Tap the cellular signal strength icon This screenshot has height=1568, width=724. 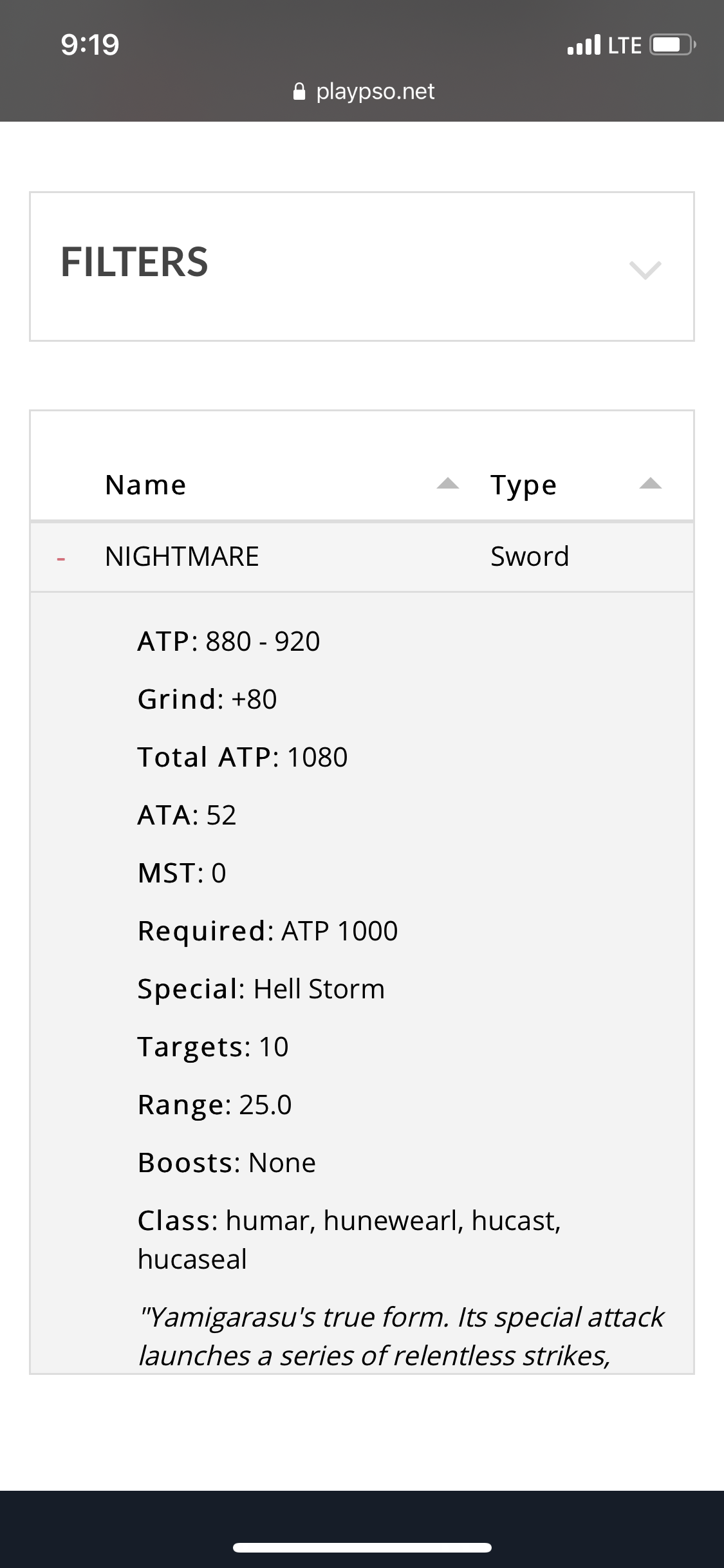point(584,45)
